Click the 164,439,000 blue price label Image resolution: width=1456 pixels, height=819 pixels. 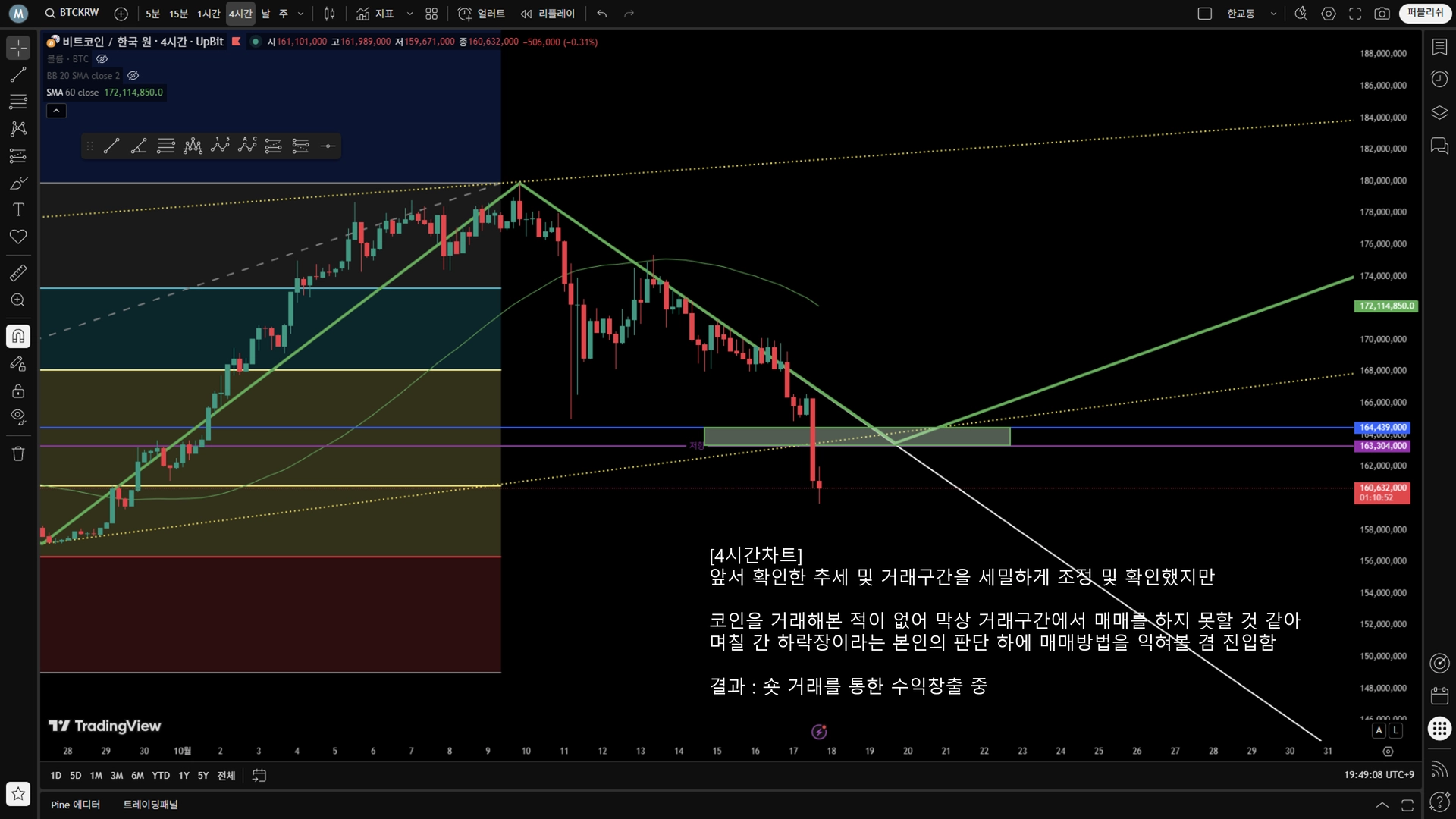pyautogui.click(x=1382, y=428)
